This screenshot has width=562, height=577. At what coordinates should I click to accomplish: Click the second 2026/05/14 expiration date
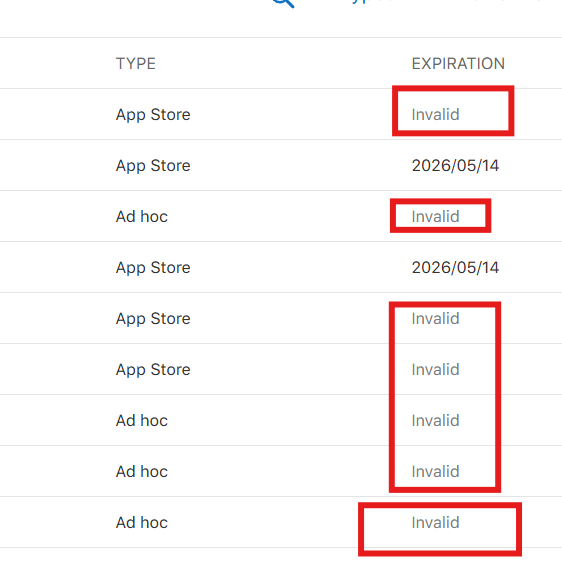(455, 268)
